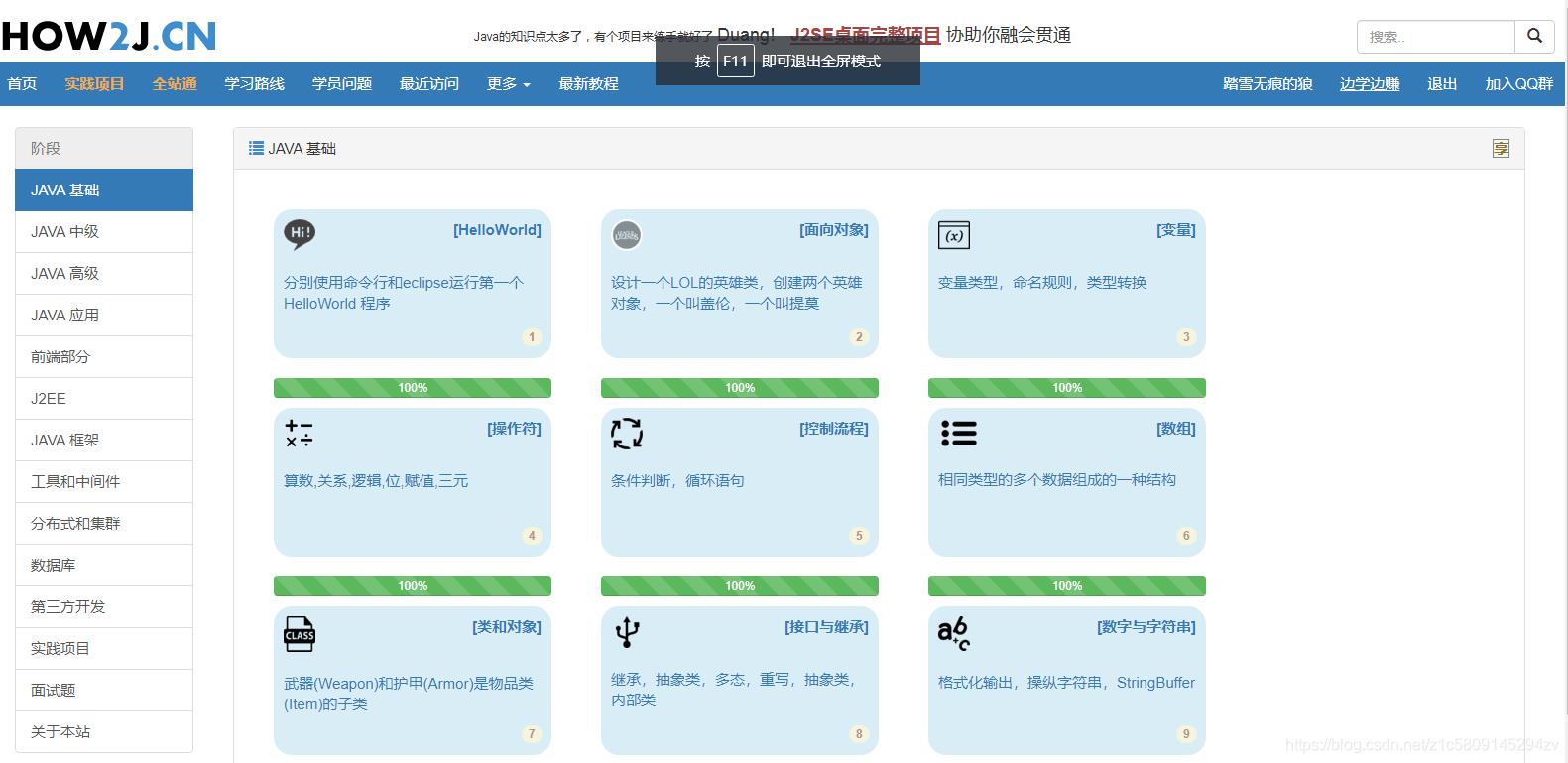Open 最近访问 in the navigation bar
The height and width of the screenshot is (763, 1568).
coord(429,84)
